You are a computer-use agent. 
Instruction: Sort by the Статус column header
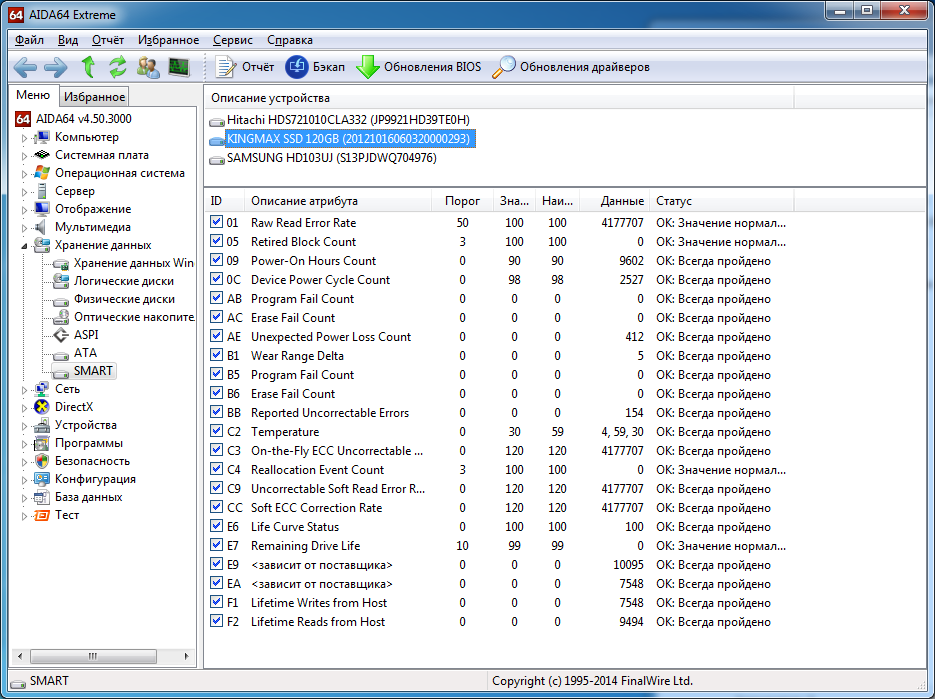[x=722, y=201]
